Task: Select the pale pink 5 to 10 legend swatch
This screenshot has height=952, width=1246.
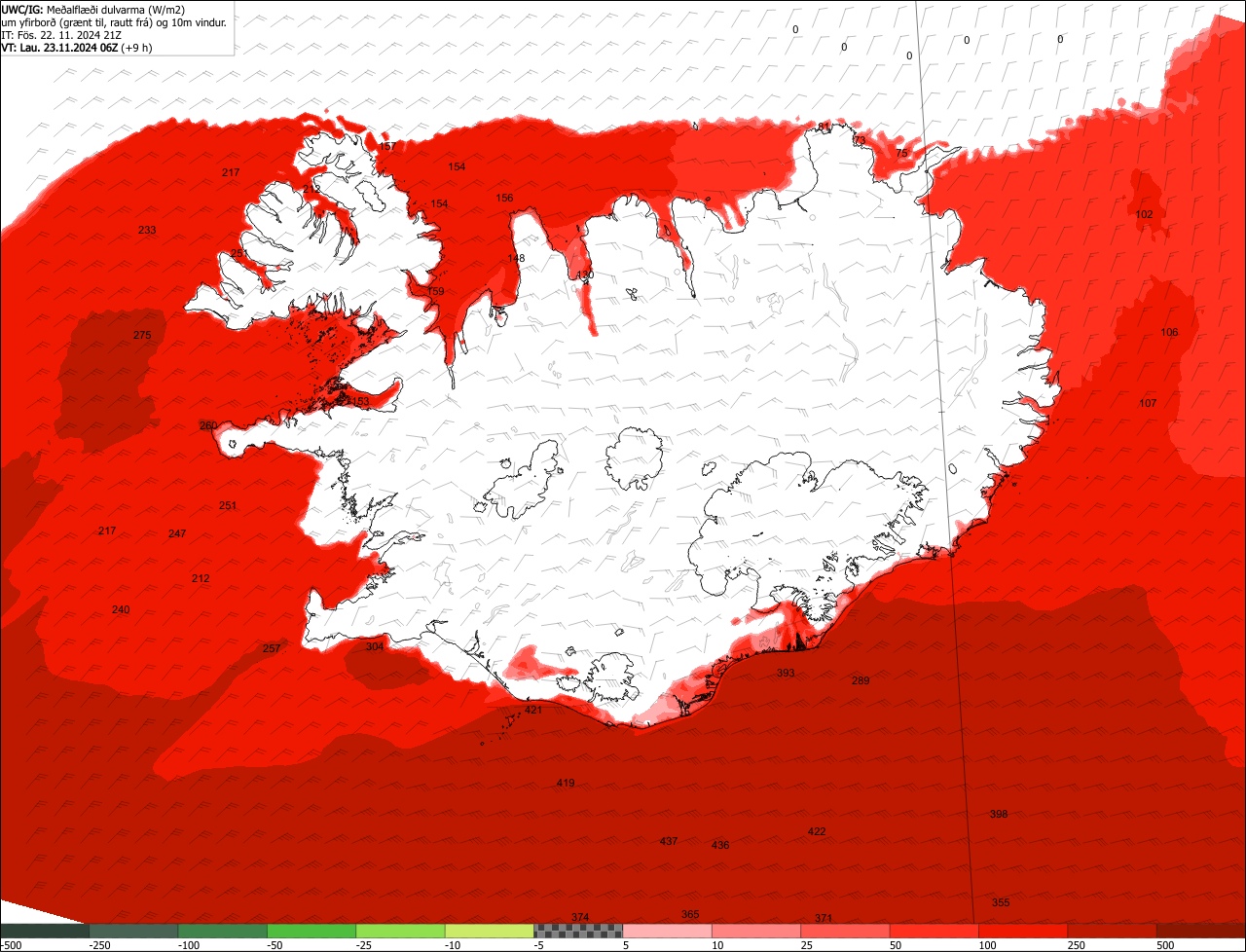Action: pyautogui.click(x=668, y=931)
